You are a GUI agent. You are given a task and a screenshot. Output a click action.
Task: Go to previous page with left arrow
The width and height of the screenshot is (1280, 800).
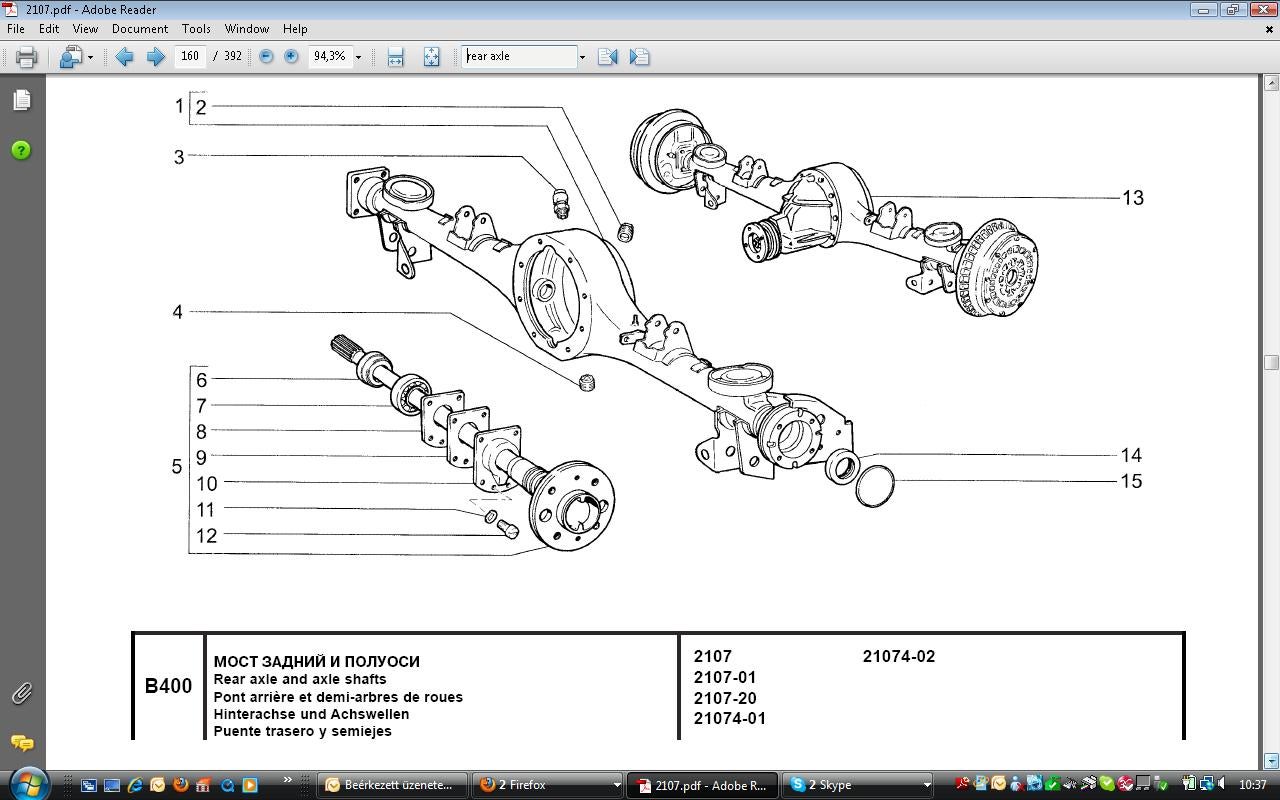125,57
